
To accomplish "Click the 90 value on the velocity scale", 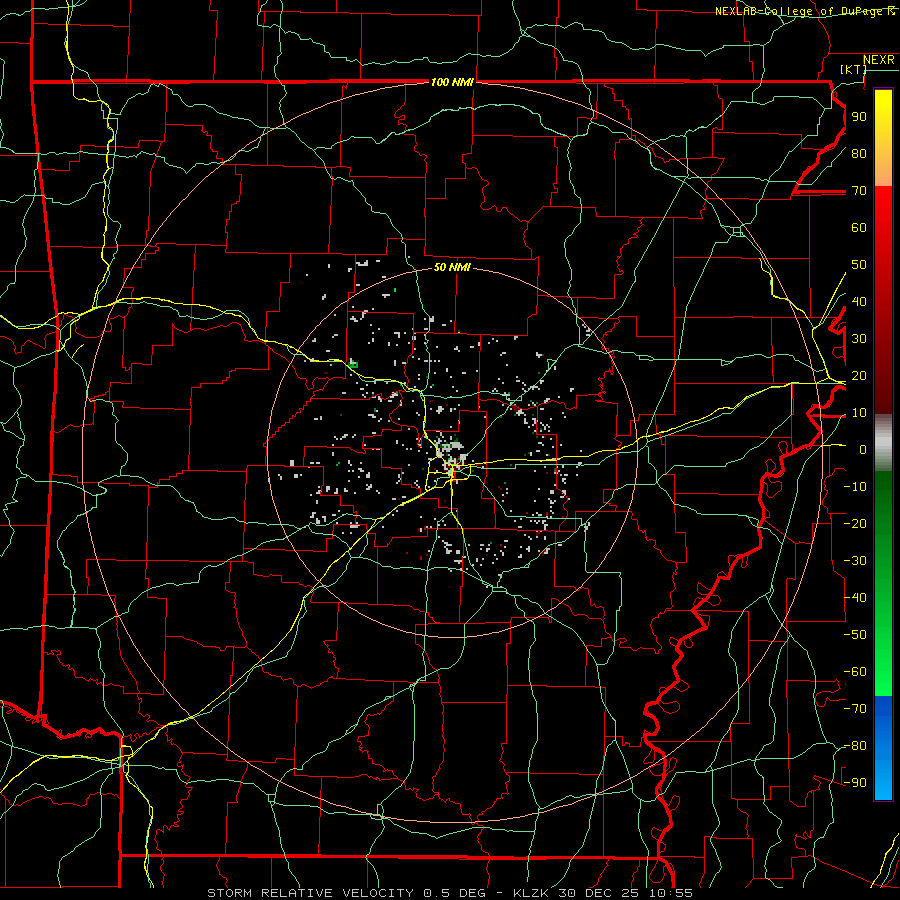I will (859, 117).
